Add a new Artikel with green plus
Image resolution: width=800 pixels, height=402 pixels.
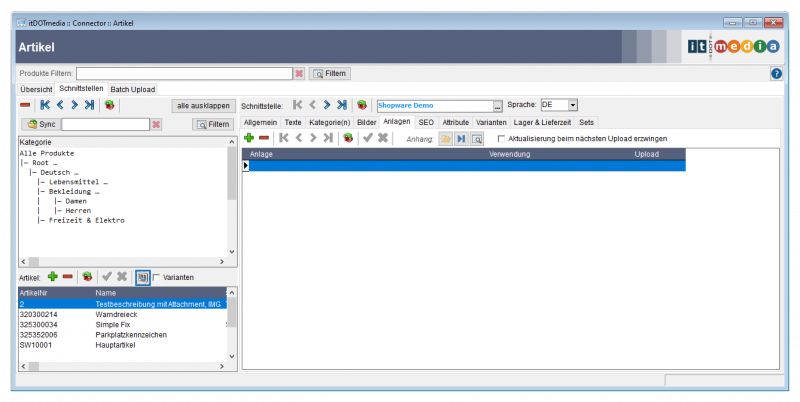(52, 276)
